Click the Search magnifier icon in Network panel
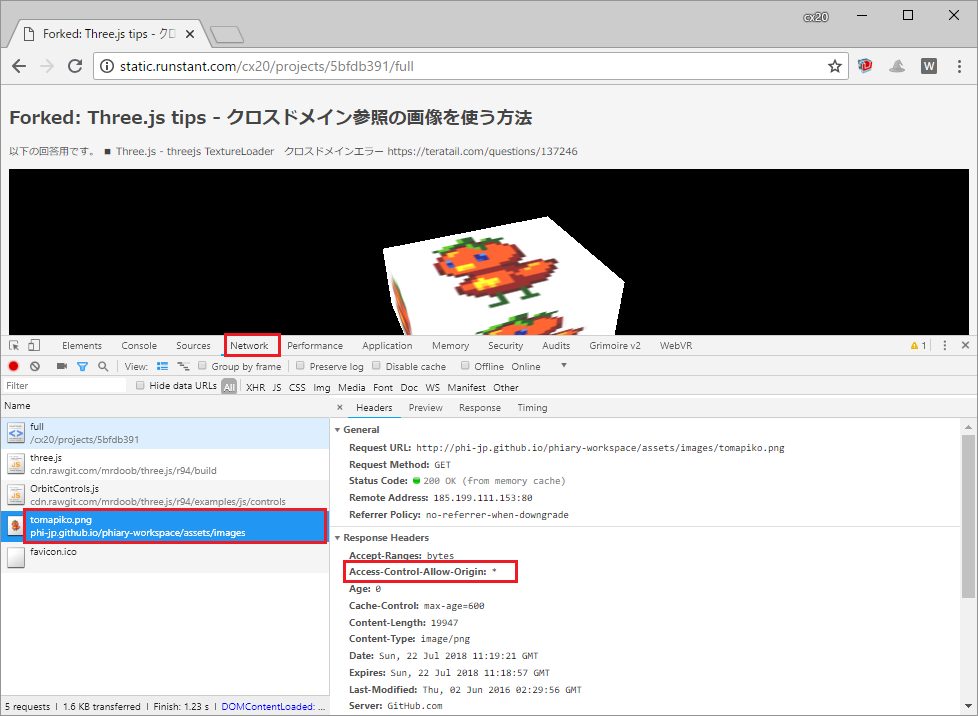The height and width of the screenshot is (716, 978). (103, 366)
